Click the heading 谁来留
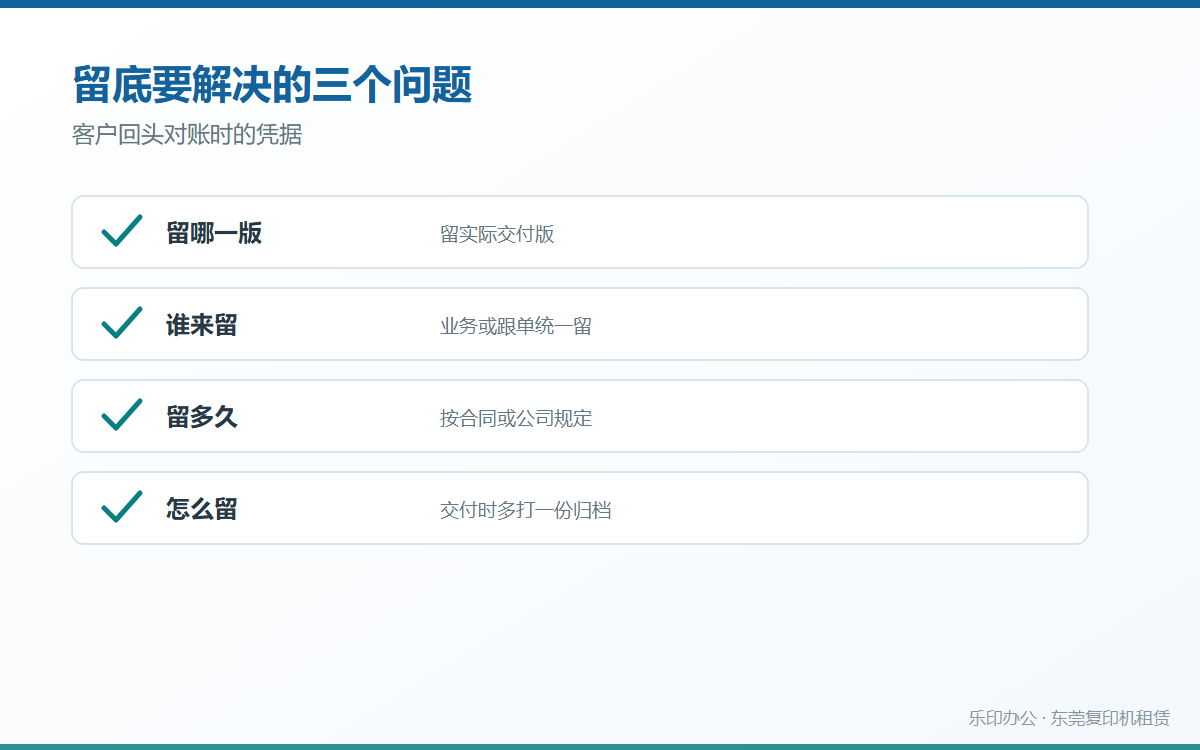Screen dimensions: 1200x750 pos(202,325)
